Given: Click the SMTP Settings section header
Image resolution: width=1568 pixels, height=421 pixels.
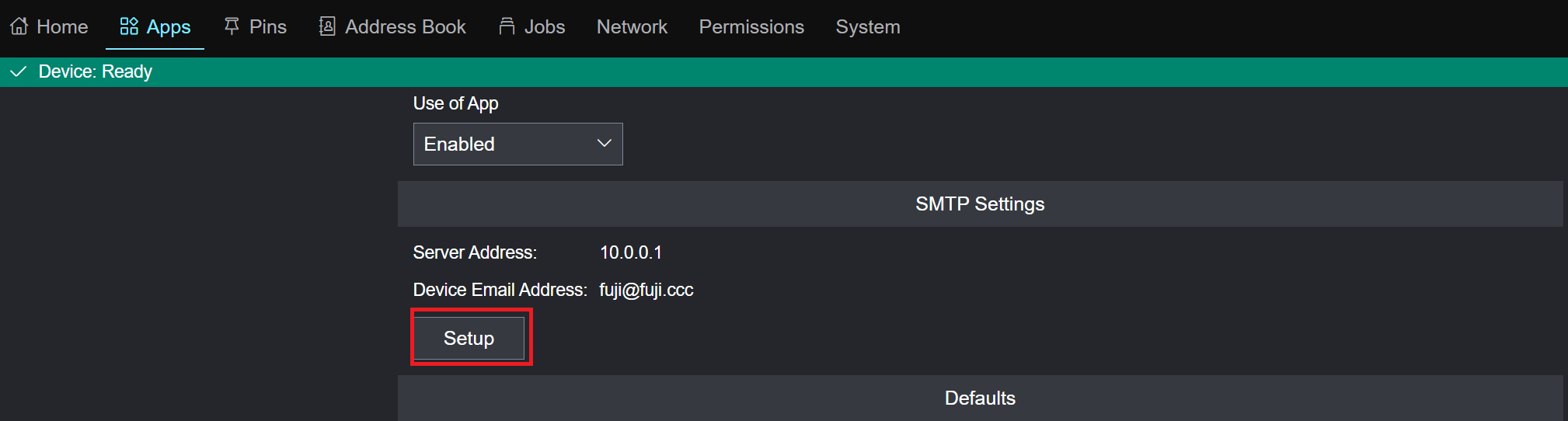Looking at the screenshot, I should coord(979,204).
